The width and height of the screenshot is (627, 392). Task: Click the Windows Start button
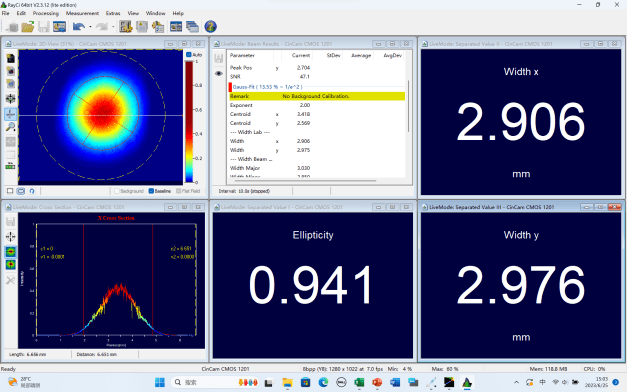[x=160, y=382]
